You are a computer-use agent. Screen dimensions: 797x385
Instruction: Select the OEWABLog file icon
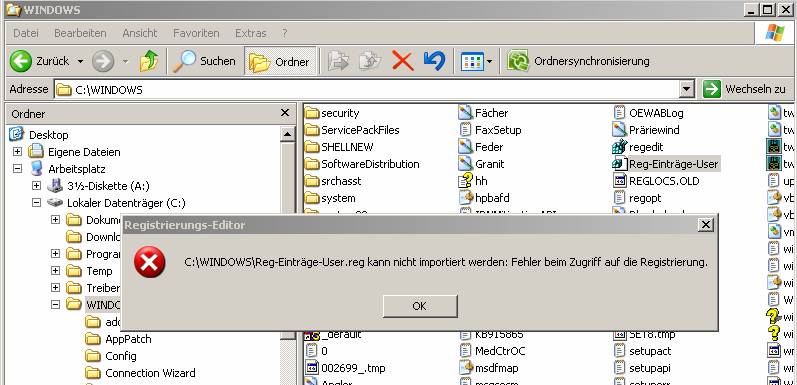619,113
